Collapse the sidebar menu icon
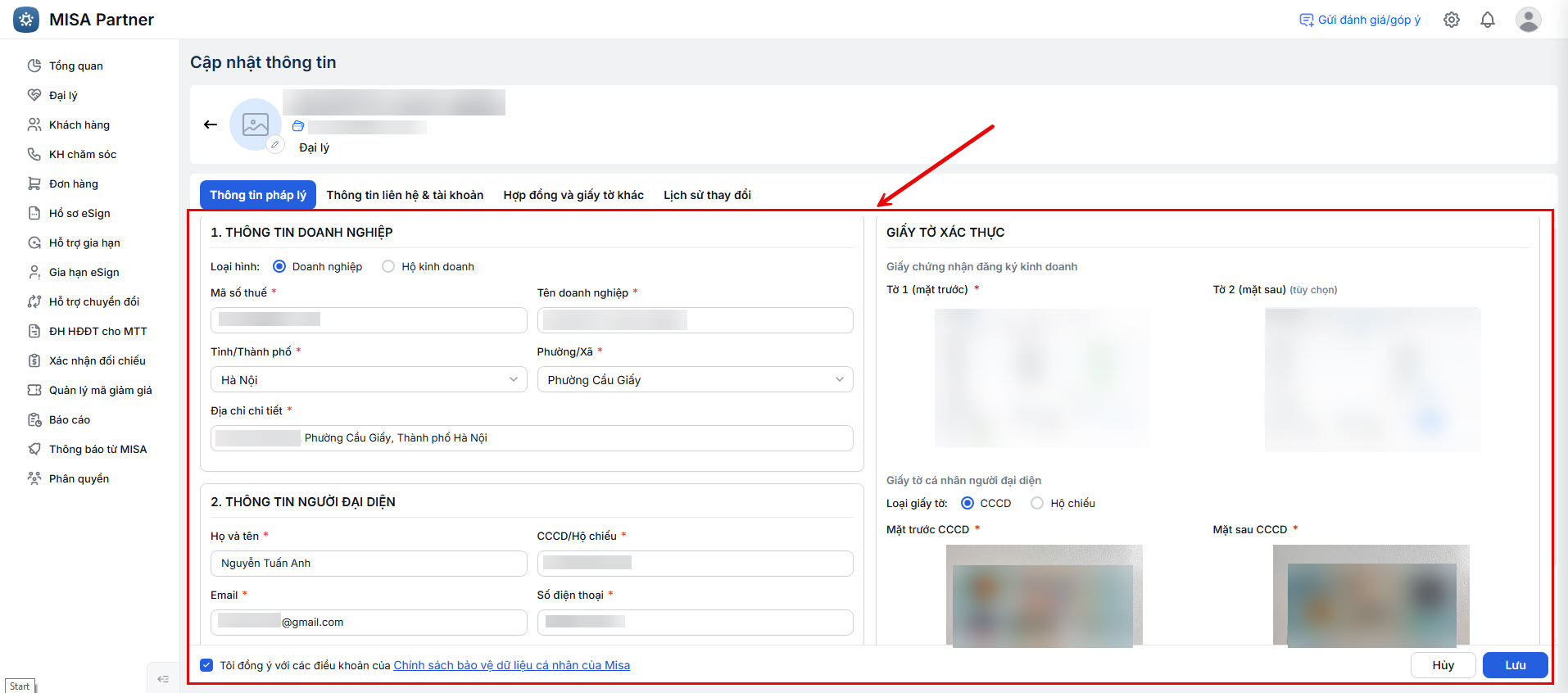 [x=163, y=678]
